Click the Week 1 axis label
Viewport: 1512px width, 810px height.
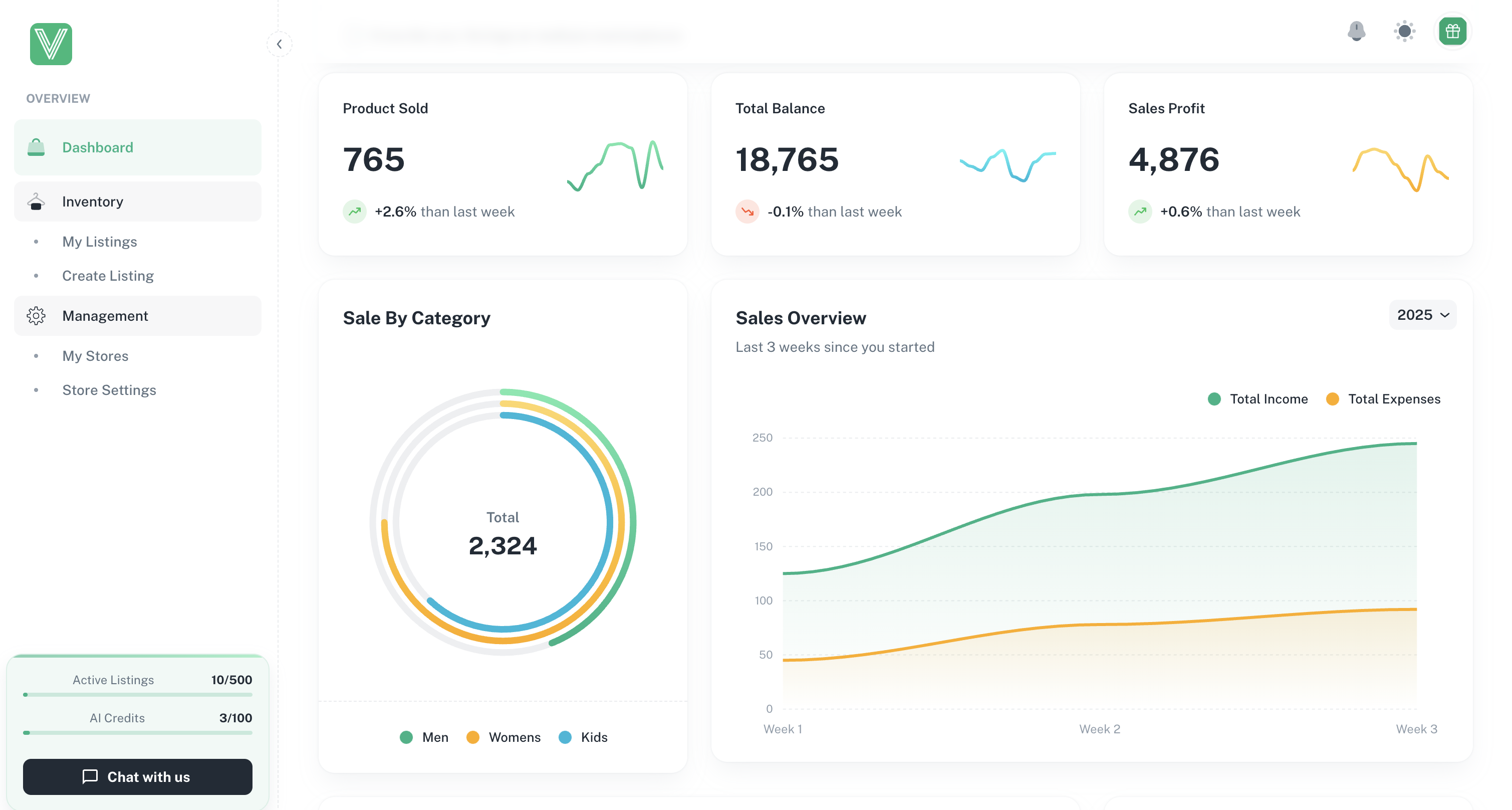[783, 729]
